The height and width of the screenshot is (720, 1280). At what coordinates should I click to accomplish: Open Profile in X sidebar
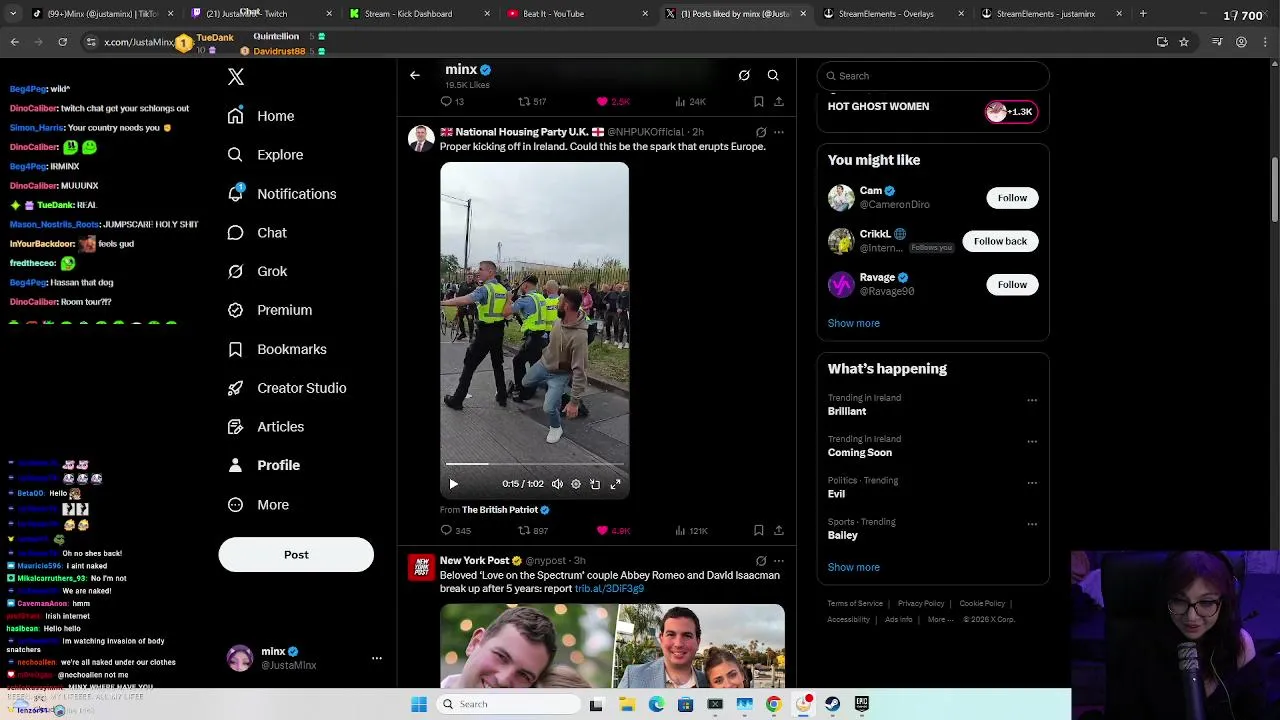pyautogui.click(x=264, y=465)
